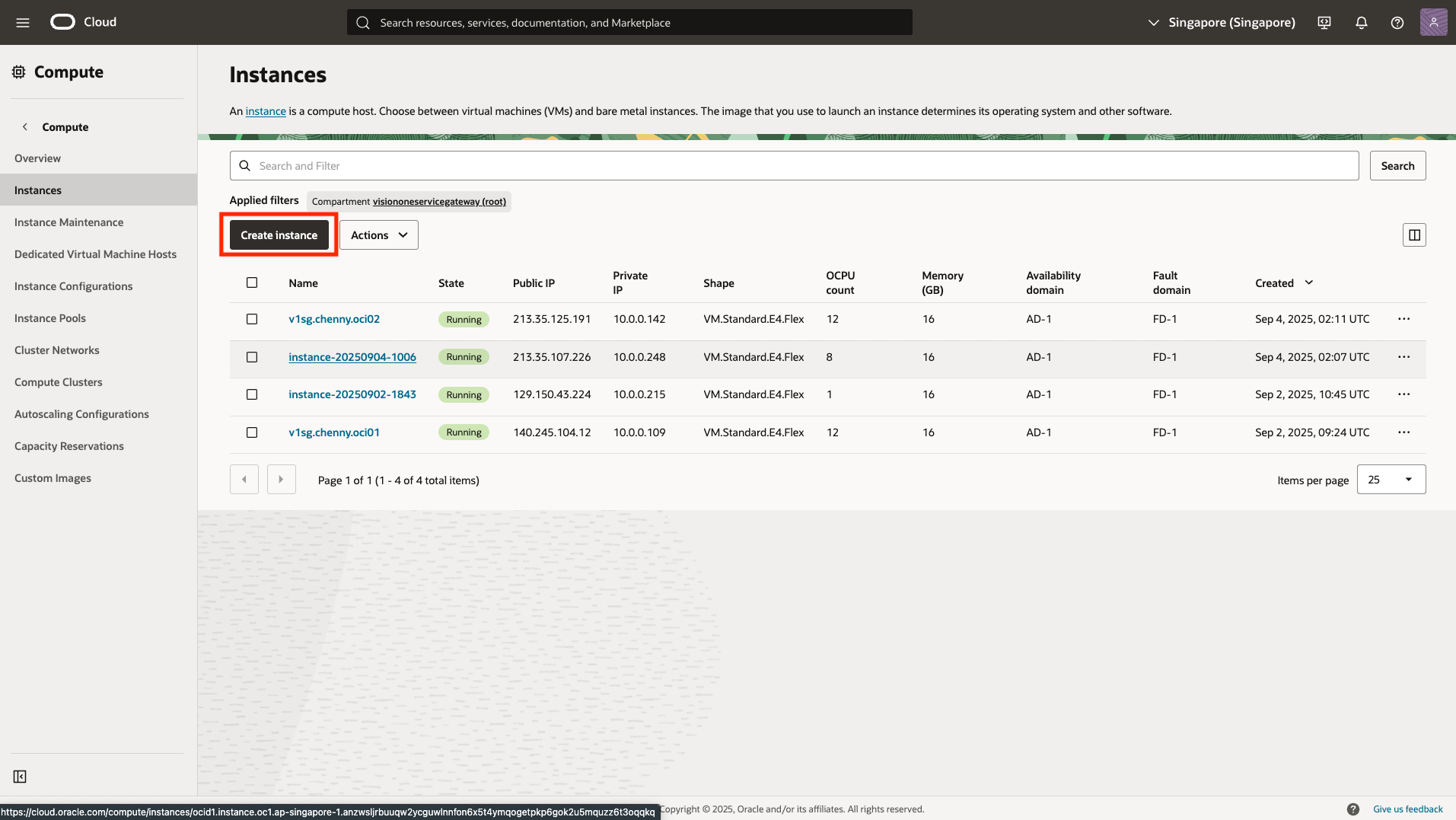Open the user profile avatar

tap(1432, 22)
